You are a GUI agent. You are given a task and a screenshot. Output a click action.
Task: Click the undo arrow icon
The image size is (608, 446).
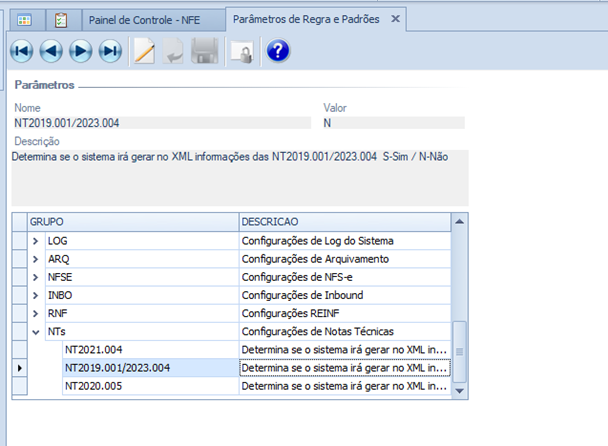(175, 51)
